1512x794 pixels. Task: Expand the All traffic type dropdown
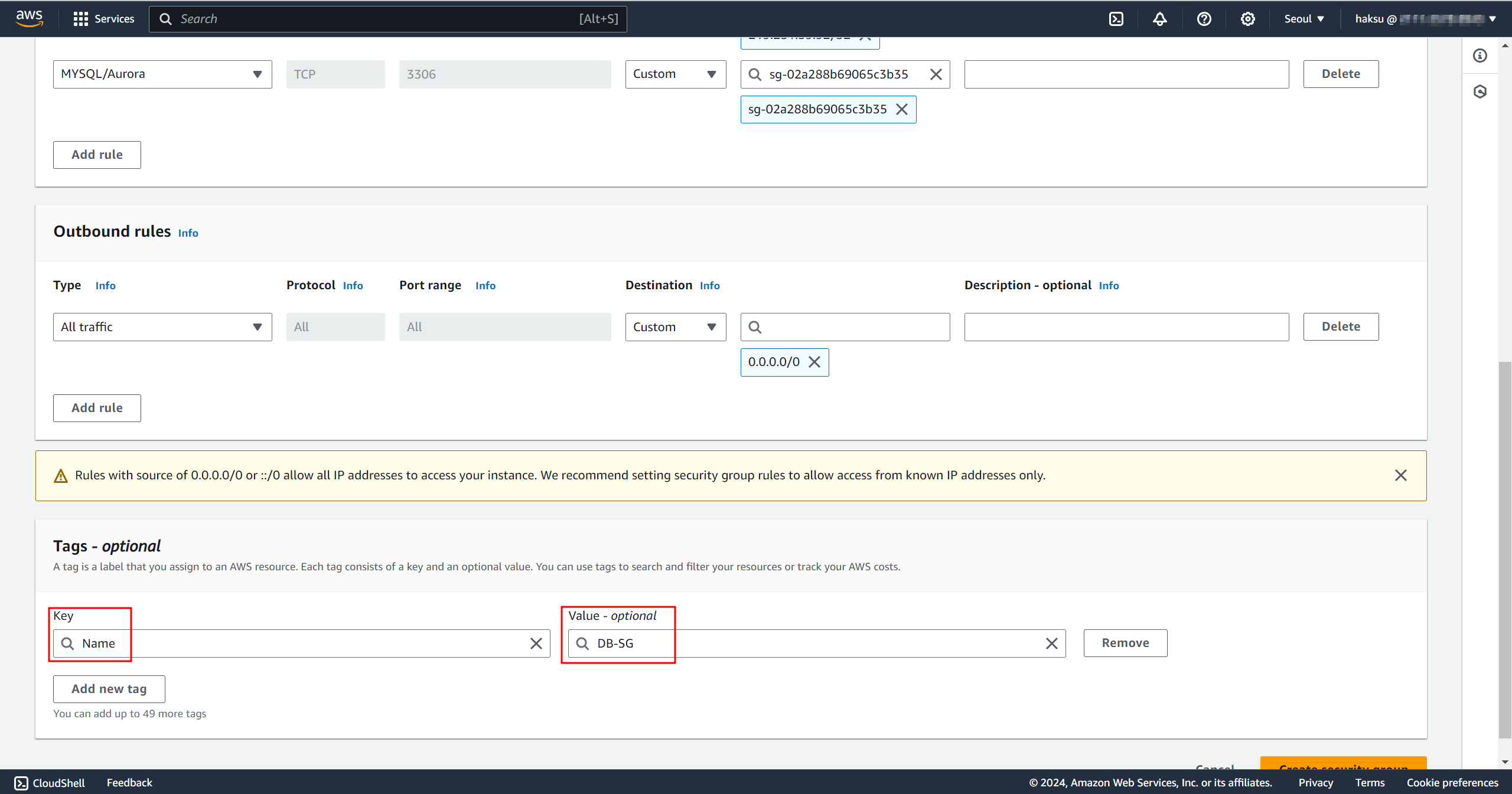click(162, 327)
